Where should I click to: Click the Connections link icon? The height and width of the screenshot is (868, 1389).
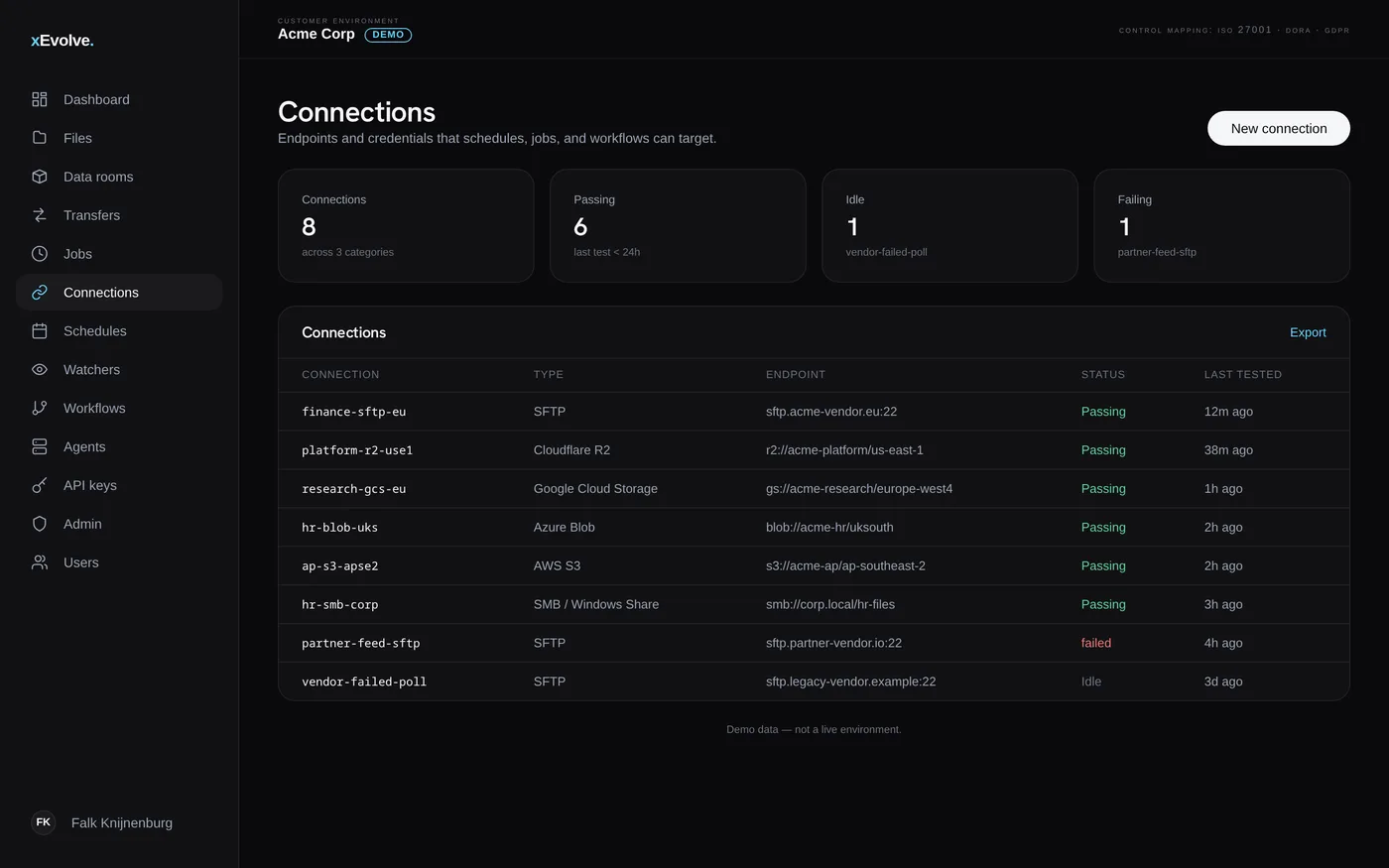pyautogui.click(x=40, y=293)
